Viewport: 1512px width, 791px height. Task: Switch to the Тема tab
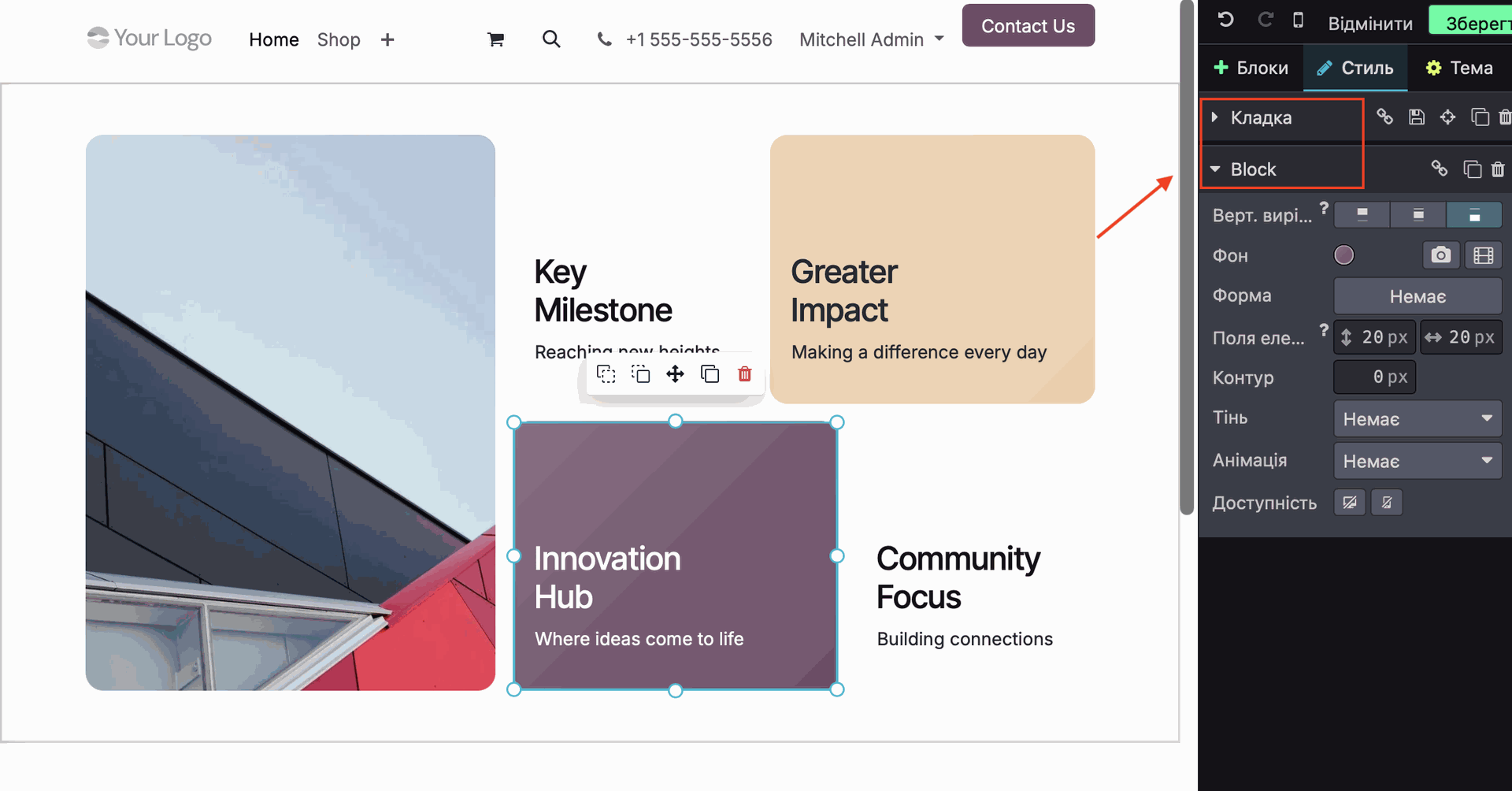coord(1459,68)
